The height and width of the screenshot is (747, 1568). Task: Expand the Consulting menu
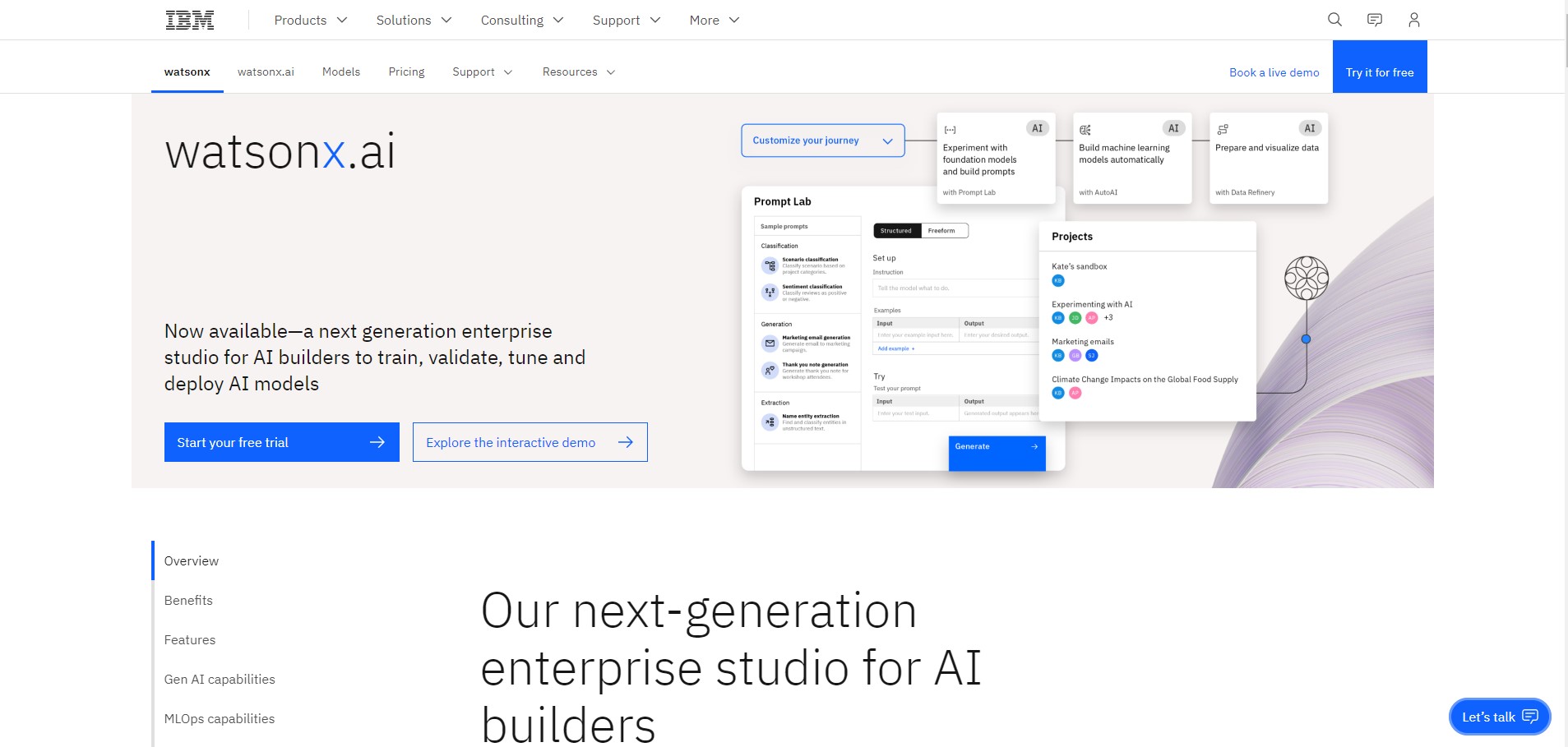tap(522, 20)
